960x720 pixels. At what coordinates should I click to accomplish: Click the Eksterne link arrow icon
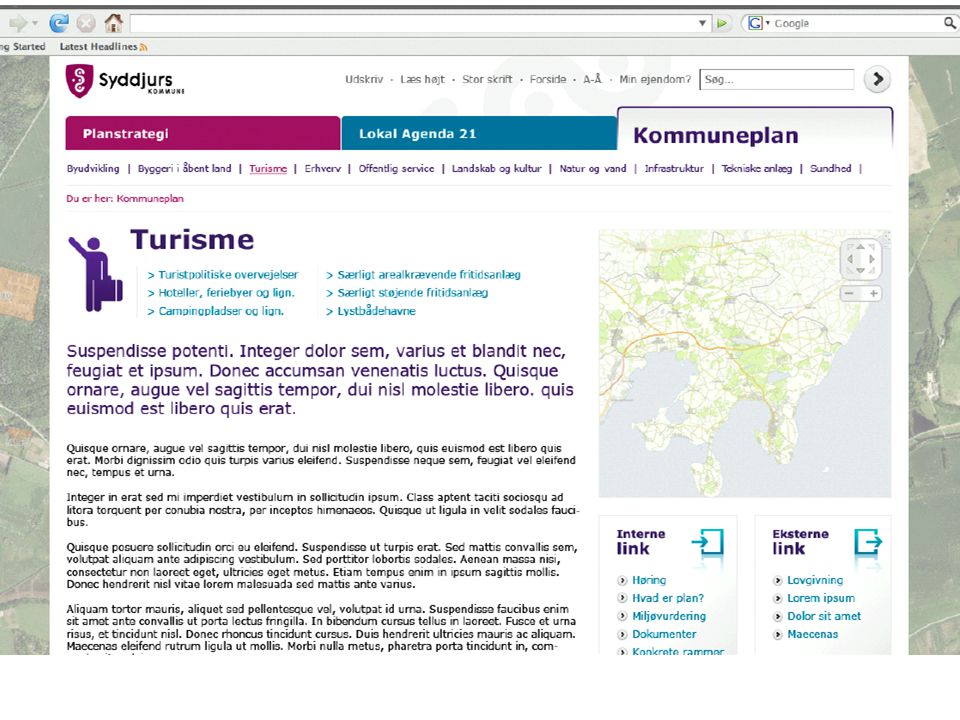point(868,542)
